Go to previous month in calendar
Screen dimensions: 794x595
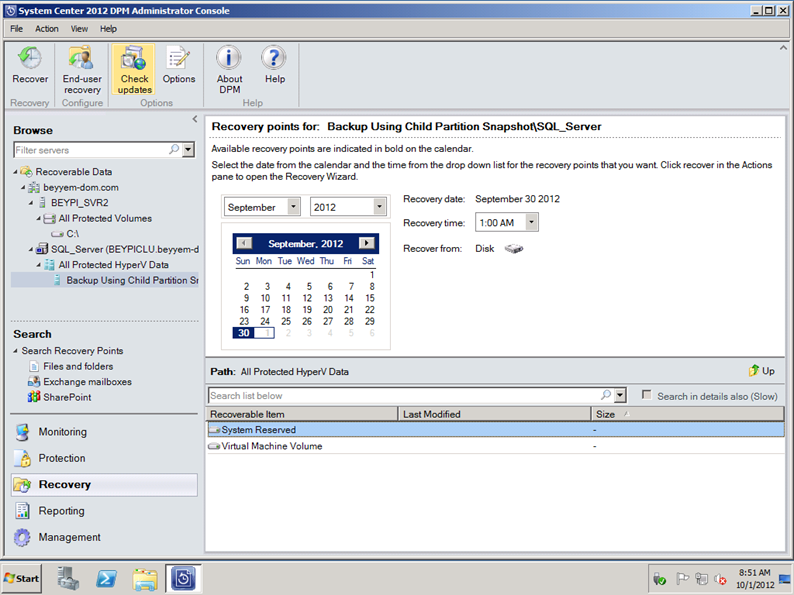coord(244,243)
